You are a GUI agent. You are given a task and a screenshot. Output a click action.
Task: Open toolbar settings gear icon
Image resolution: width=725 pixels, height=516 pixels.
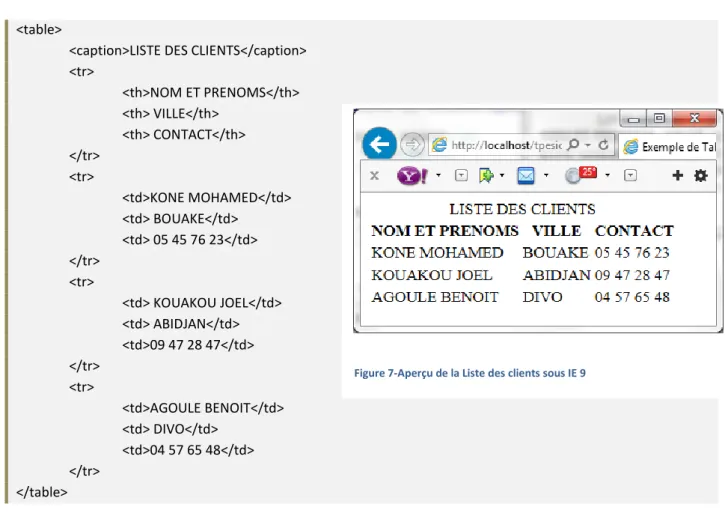click(700, 176)
